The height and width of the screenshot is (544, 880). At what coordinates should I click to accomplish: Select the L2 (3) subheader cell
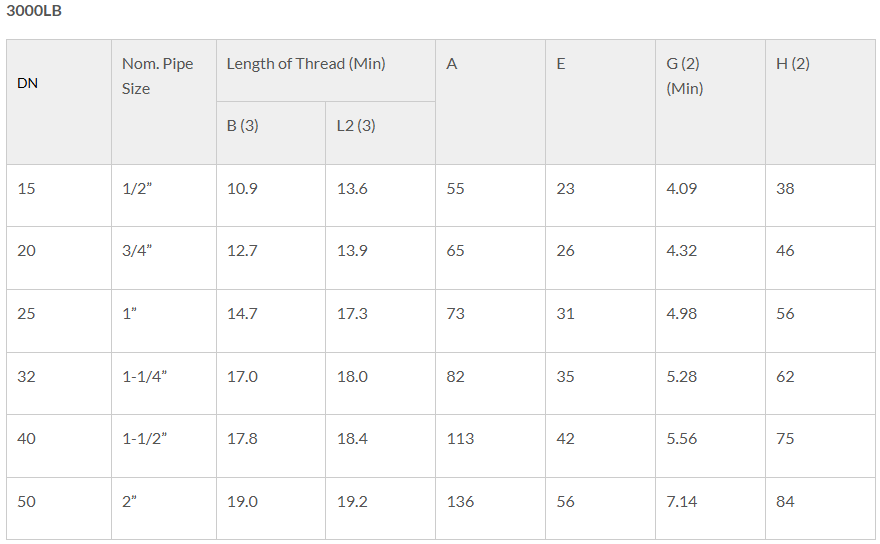(x=381, y=133)
